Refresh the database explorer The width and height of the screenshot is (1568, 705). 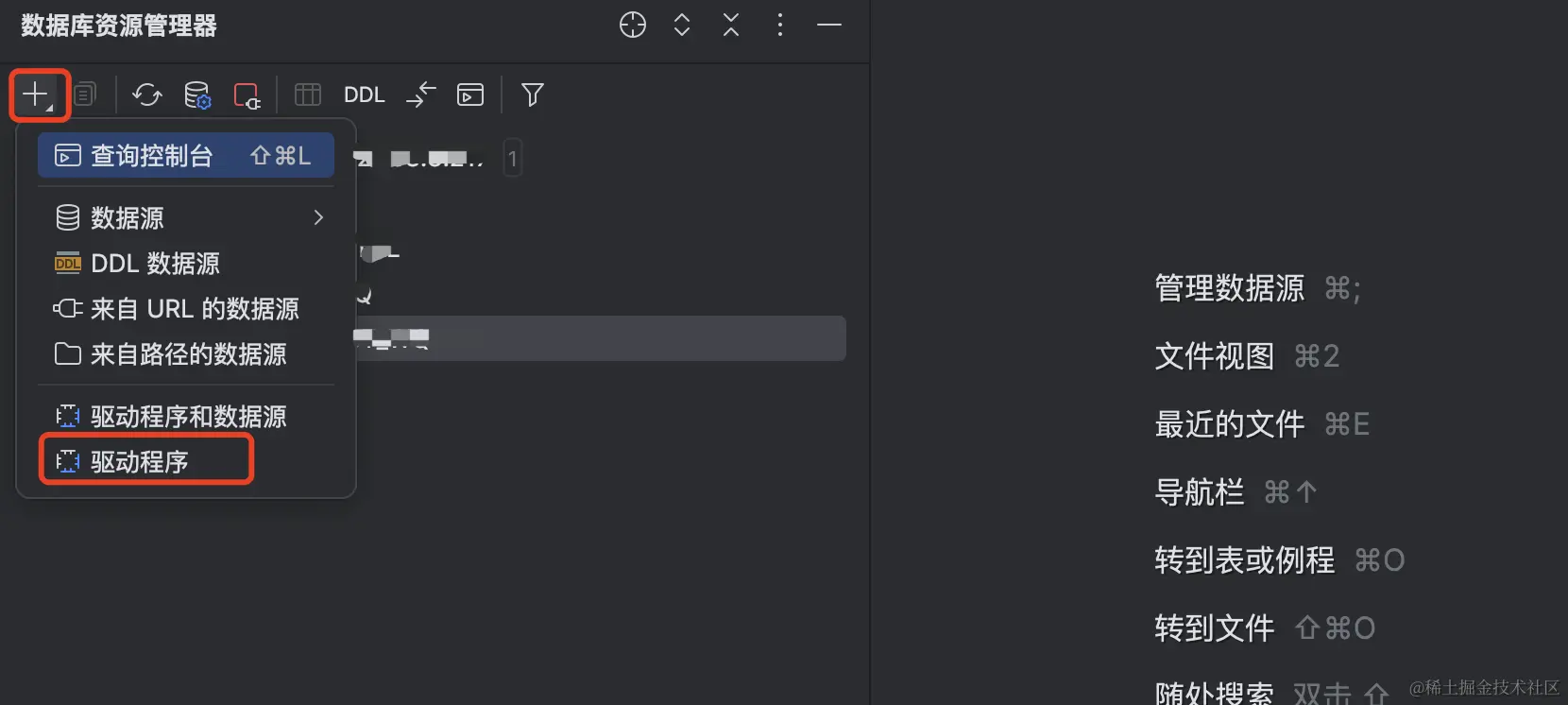click(x=147, y=95)
